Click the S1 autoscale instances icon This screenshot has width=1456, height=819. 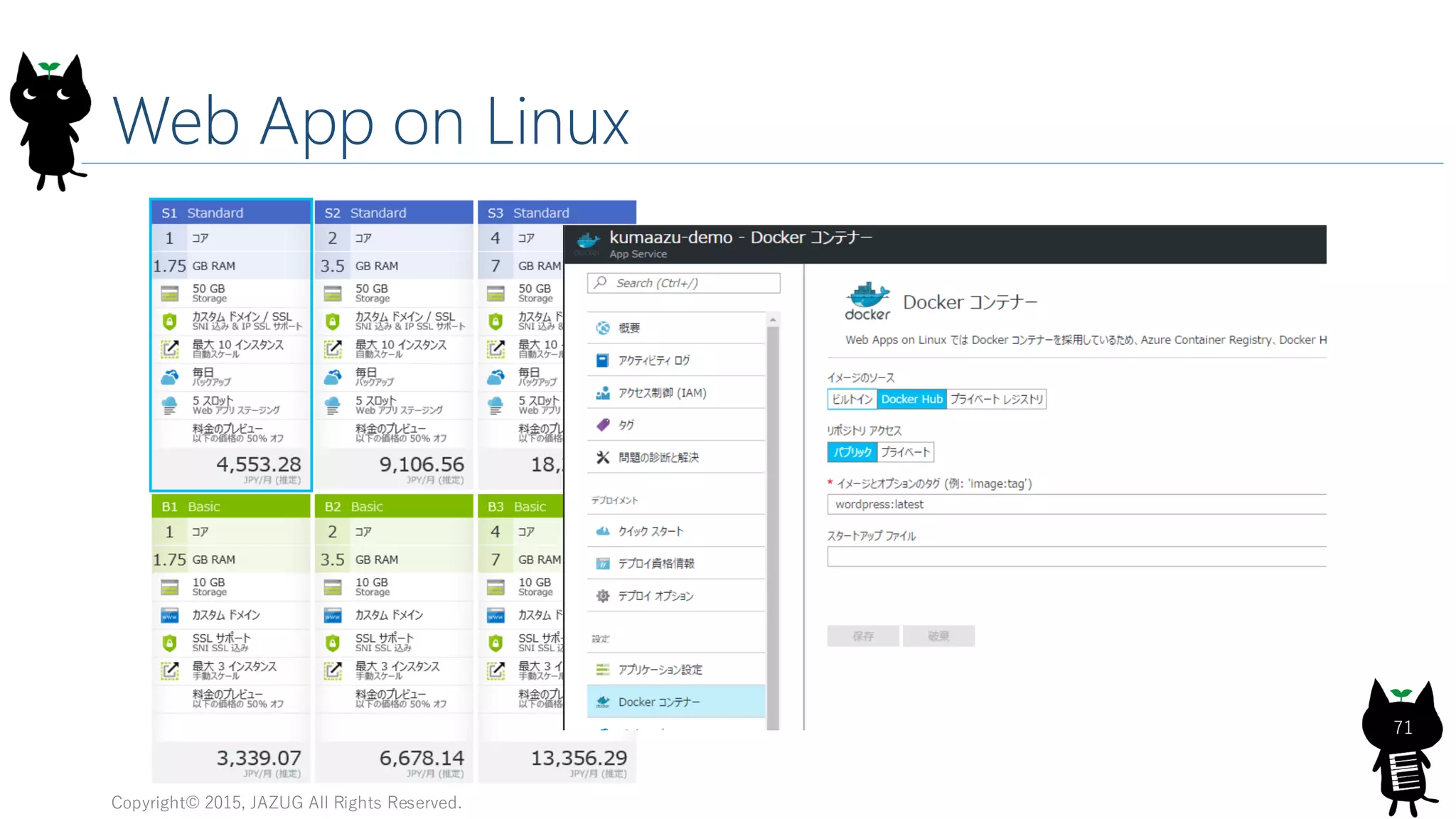[169, 349]
